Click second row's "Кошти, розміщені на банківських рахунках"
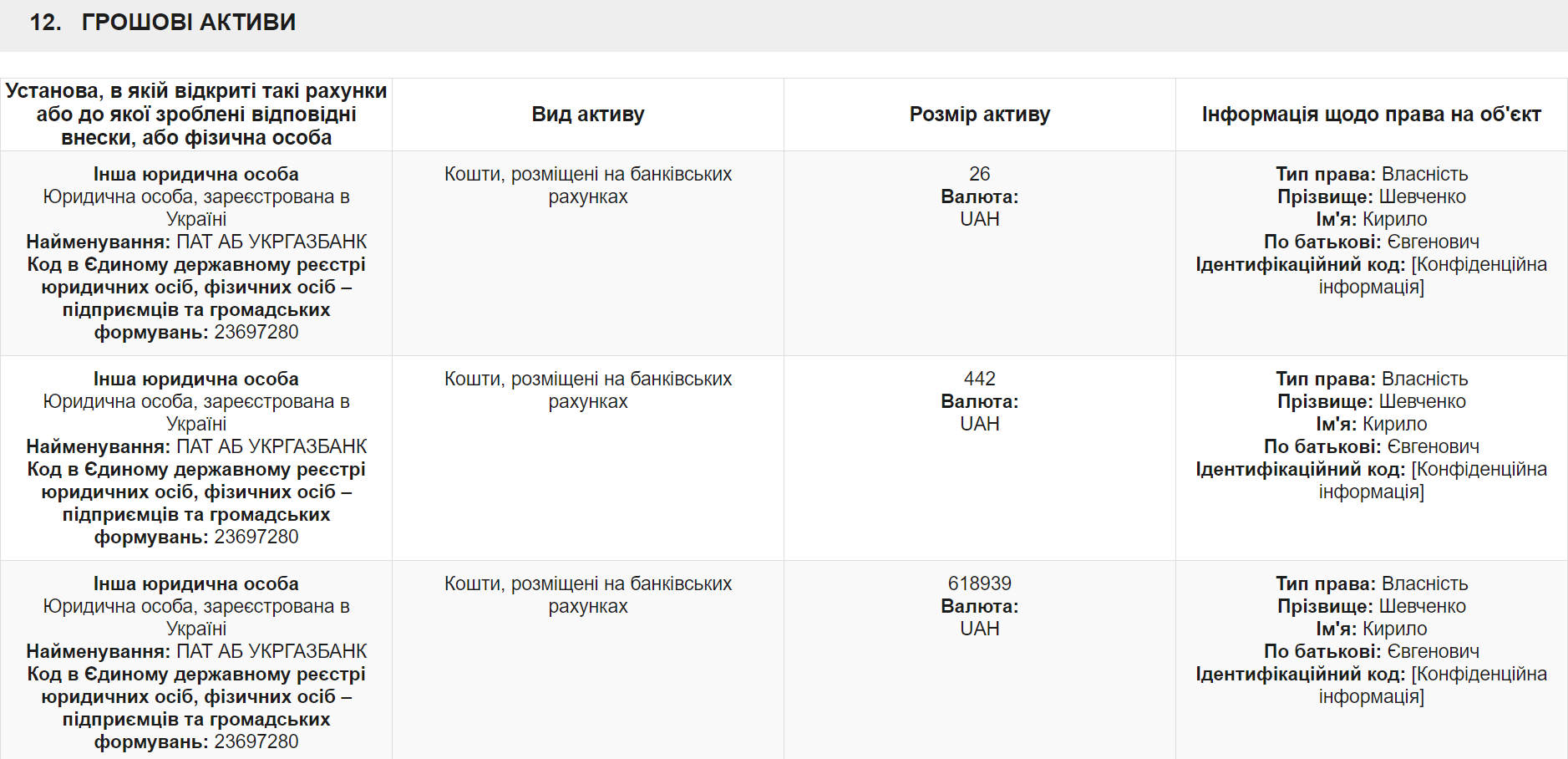 pos(588,390)
